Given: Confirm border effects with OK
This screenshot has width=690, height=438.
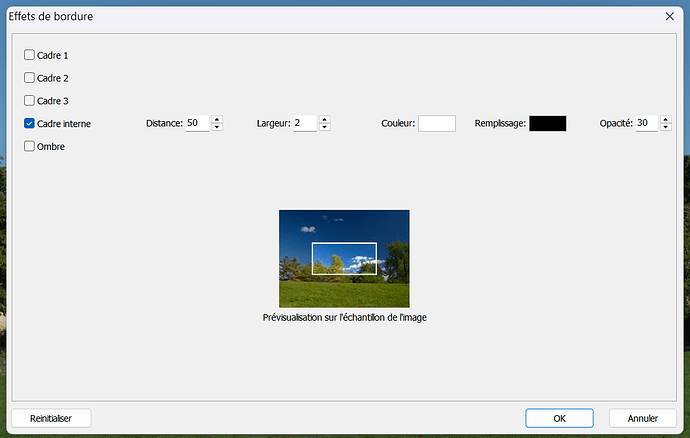Looking at the screenshot, I should point(559,418).
